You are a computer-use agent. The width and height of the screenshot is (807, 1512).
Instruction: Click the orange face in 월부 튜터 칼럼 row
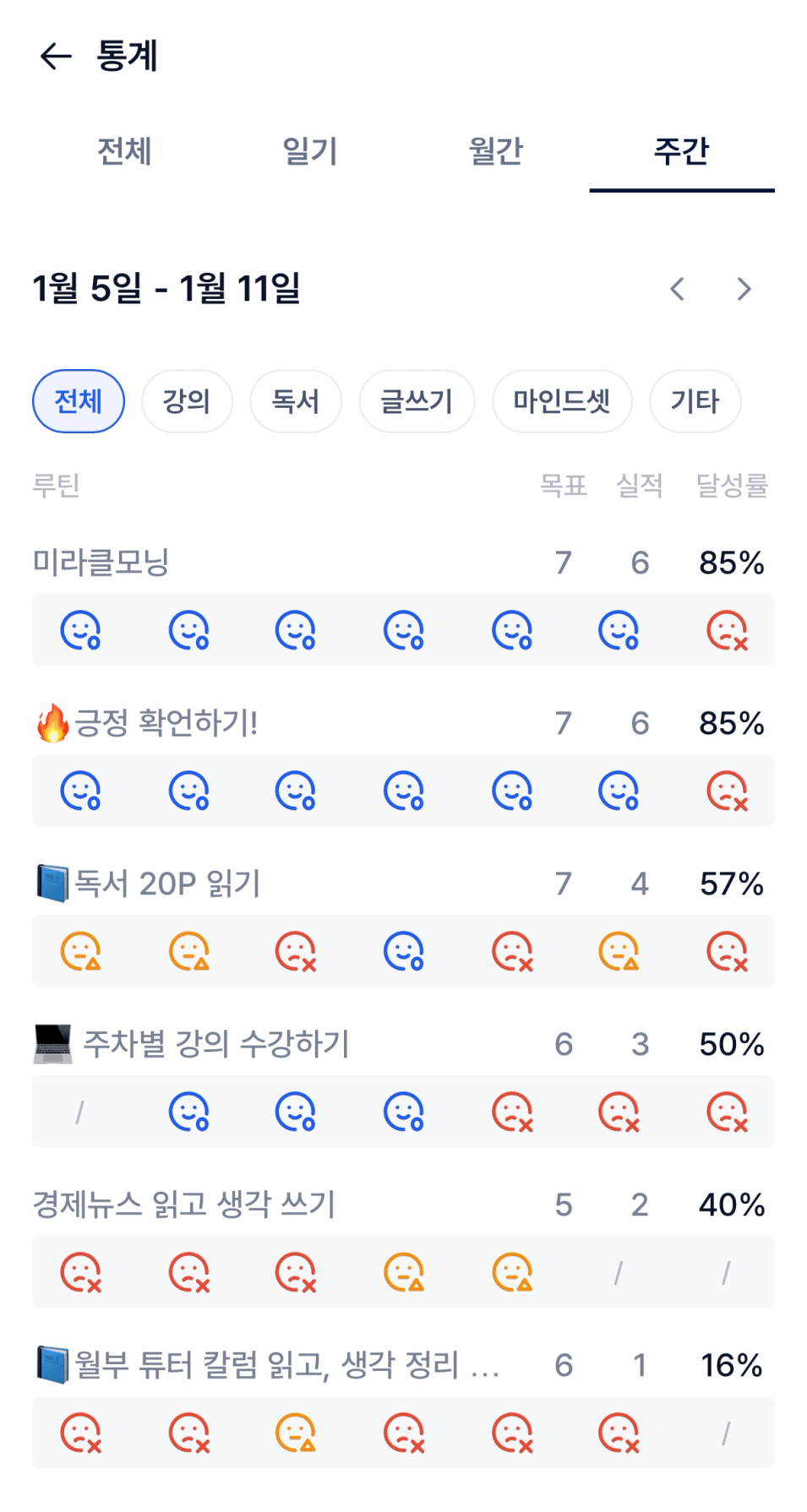pos(296,1433)
